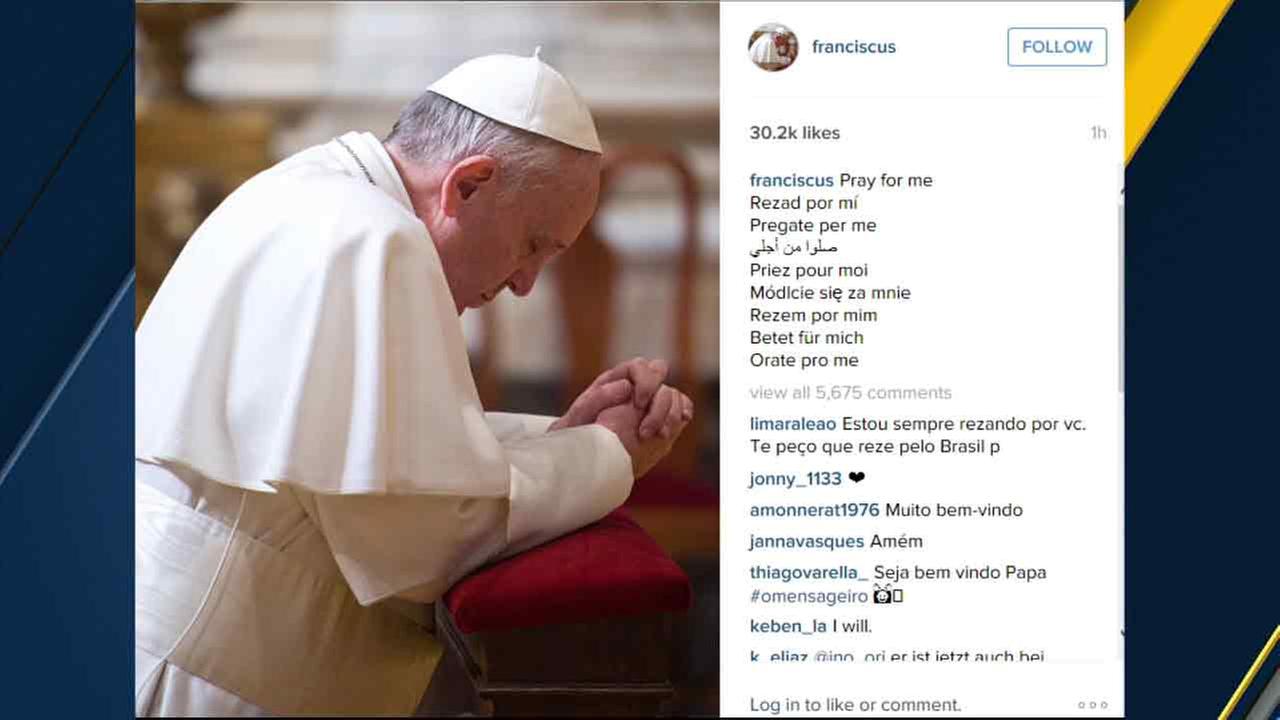Open franciscus username in the header
Viewport: 1280px width, 720px height.
[x=854, y=47]
